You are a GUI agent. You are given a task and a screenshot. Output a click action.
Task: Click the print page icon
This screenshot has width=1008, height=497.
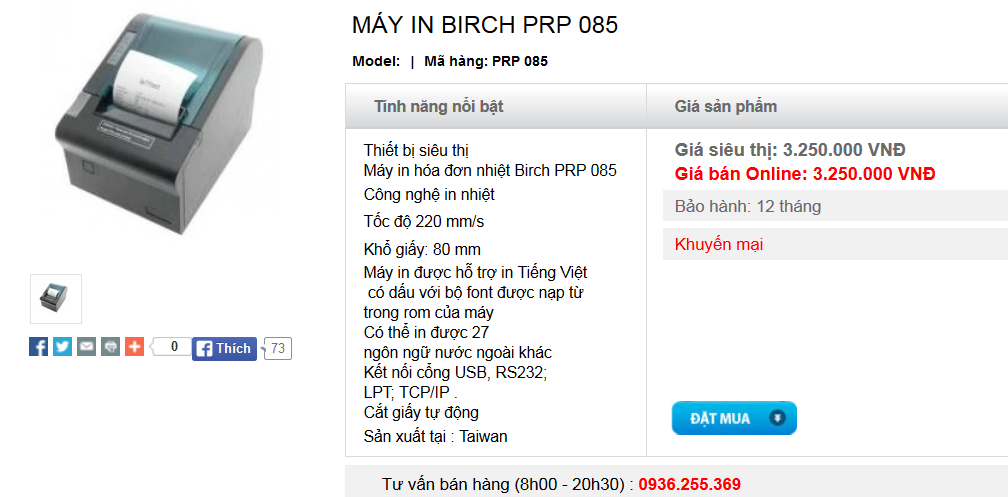pyautogui.click(x=111, y=347)
